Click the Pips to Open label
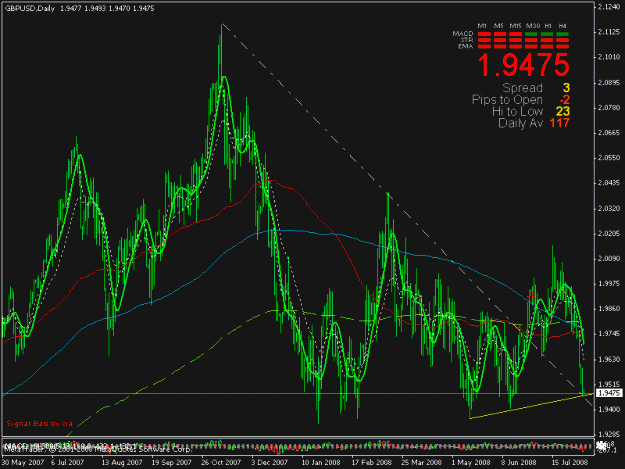 tap(507, 100)
